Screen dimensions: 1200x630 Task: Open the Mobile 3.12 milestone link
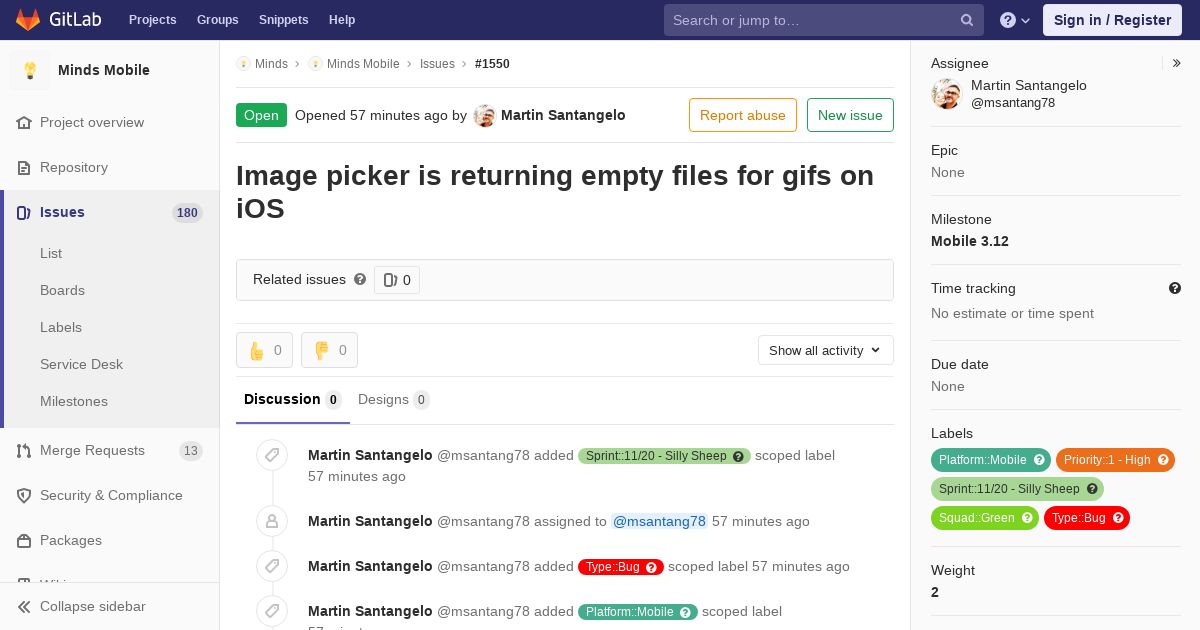pyautogui.click(x=970, y=241)
